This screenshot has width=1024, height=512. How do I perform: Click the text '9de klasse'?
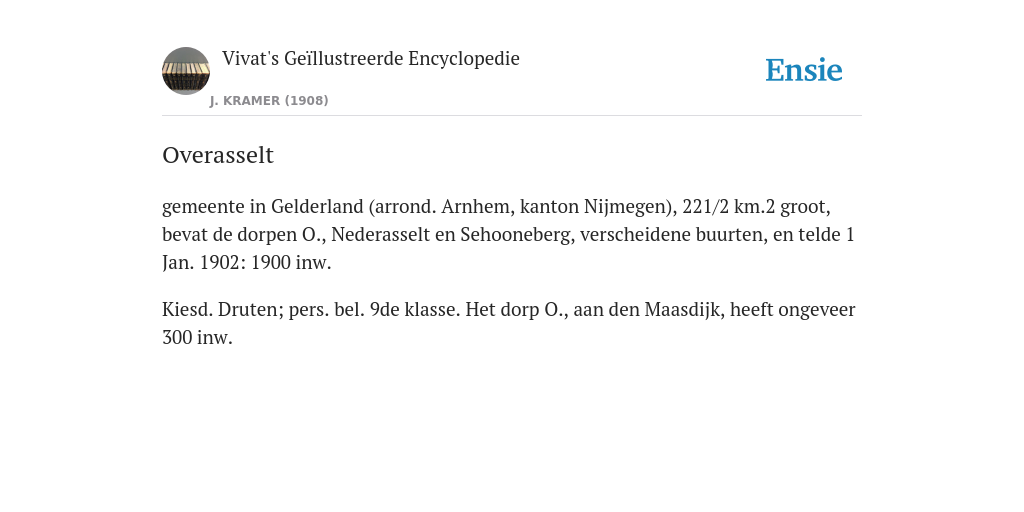415,310
